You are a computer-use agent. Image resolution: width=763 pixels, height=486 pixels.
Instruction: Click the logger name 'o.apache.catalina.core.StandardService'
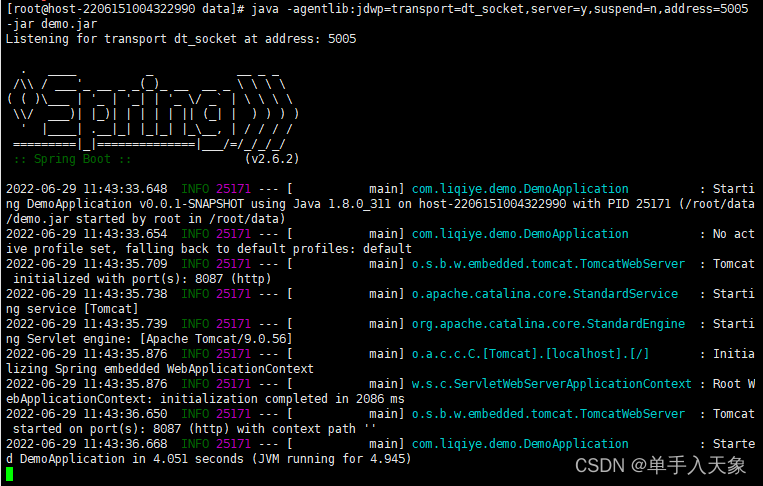545,294
